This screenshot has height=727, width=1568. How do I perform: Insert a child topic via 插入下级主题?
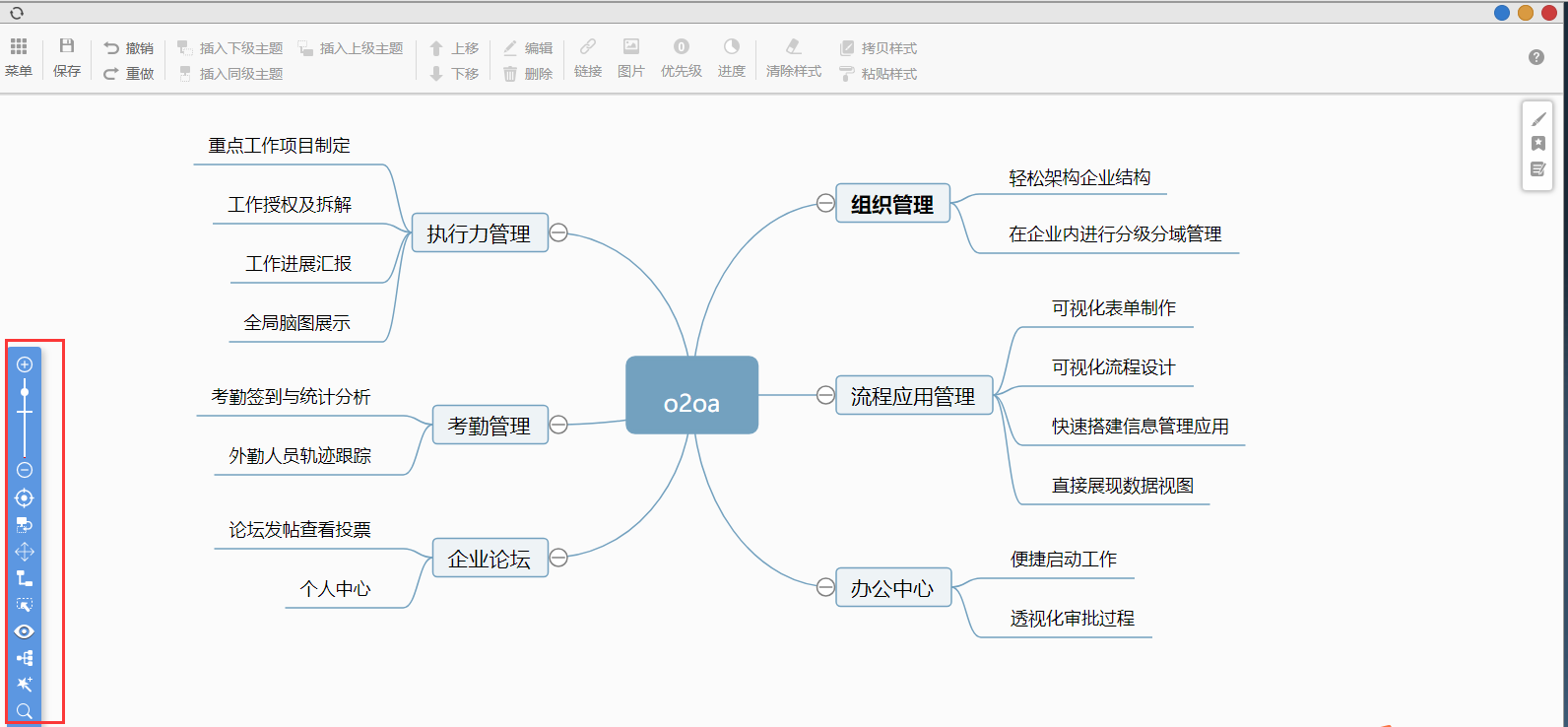[229, 48]
